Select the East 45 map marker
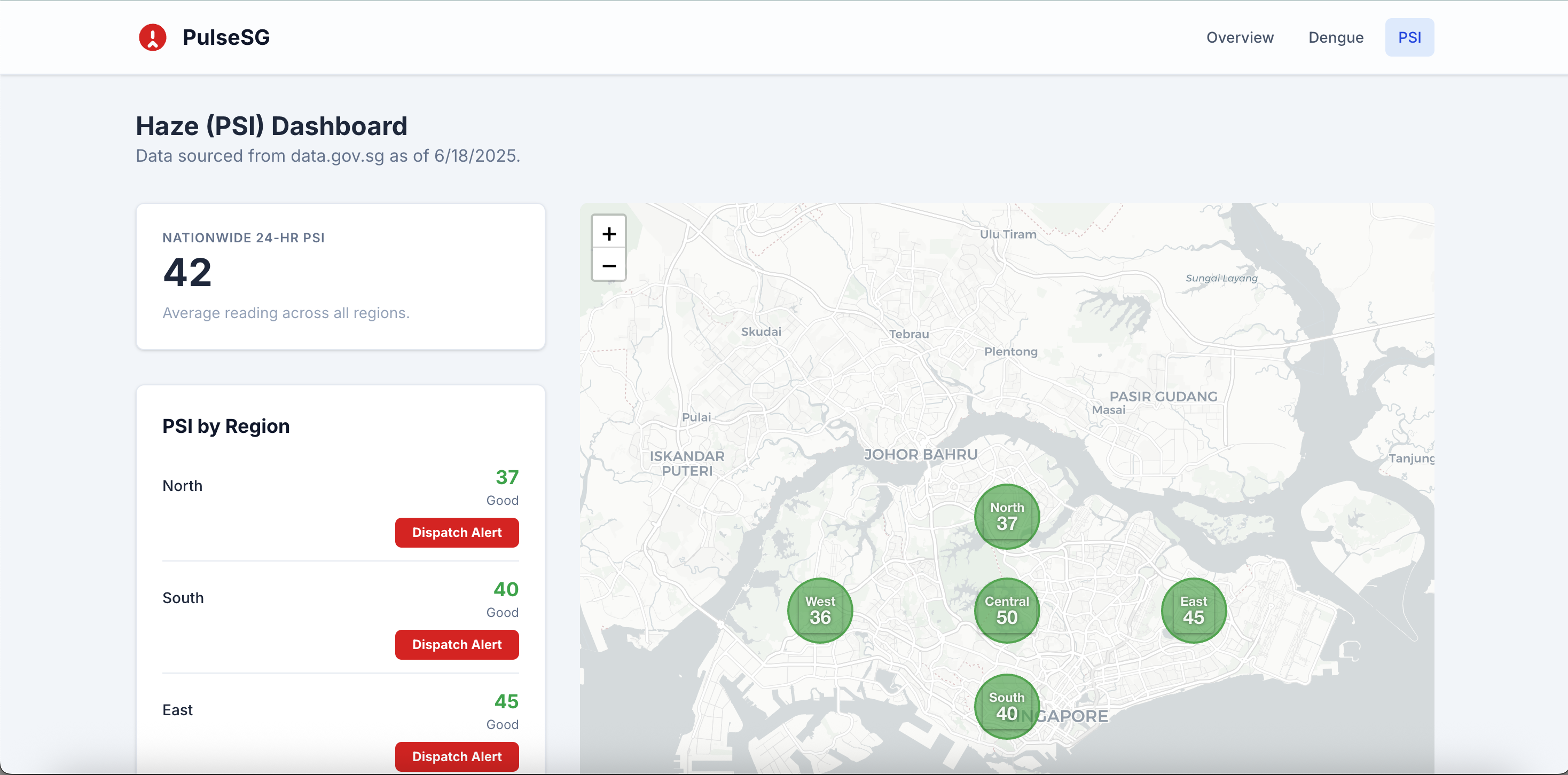The height and width of the screenshot is (775, 1568). point(1193,610)
